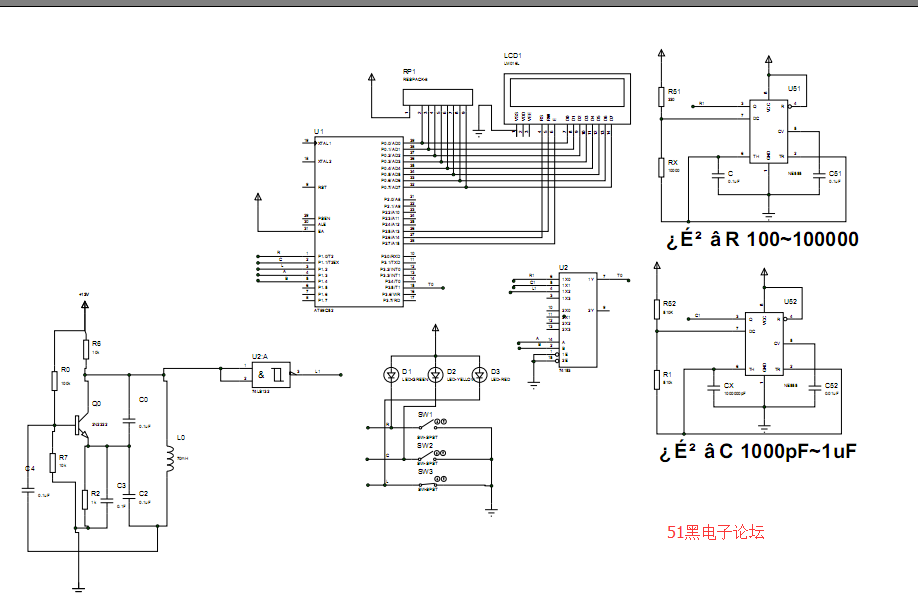Toggle the SW1 switch
This screenshot has width=918, height=593.
(427, 424)
